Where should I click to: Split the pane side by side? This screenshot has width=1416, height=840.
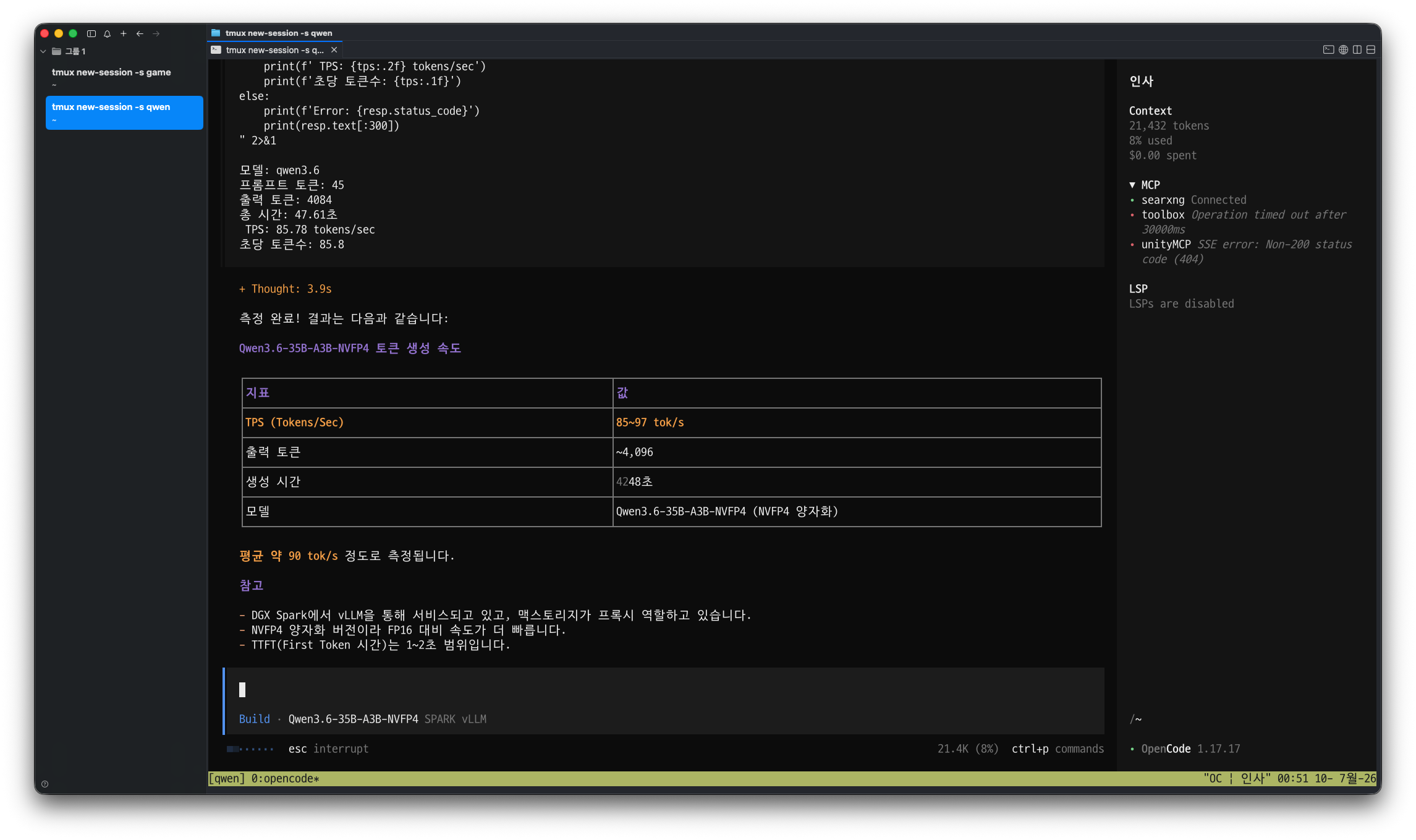(x=1357, y=49)
